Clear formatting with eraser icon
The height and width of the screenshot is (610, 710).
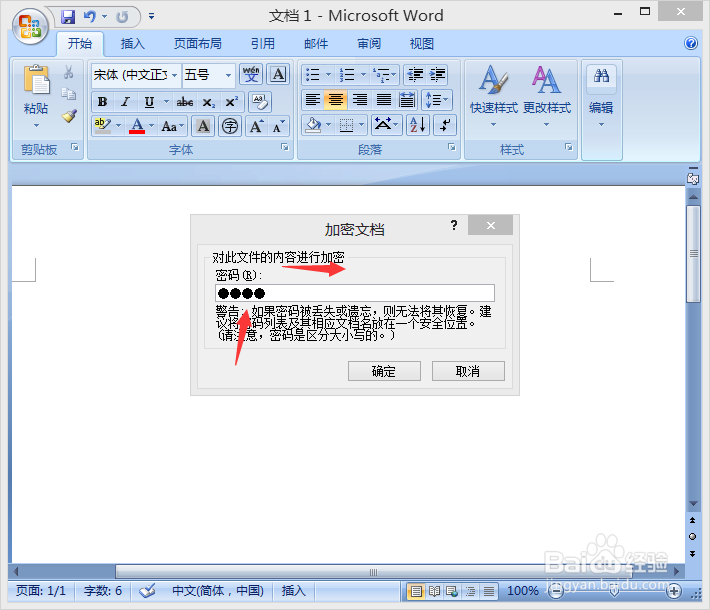pyautogui.click(x=260, y=102)
